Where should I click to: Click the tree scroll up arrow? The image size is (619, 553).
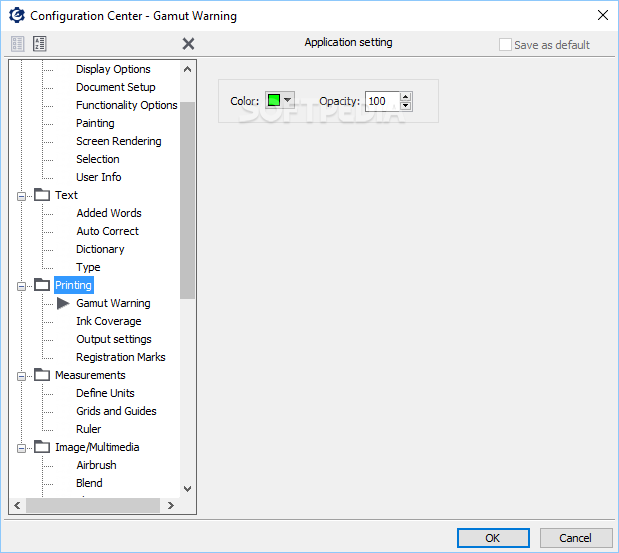coord(188,69)
